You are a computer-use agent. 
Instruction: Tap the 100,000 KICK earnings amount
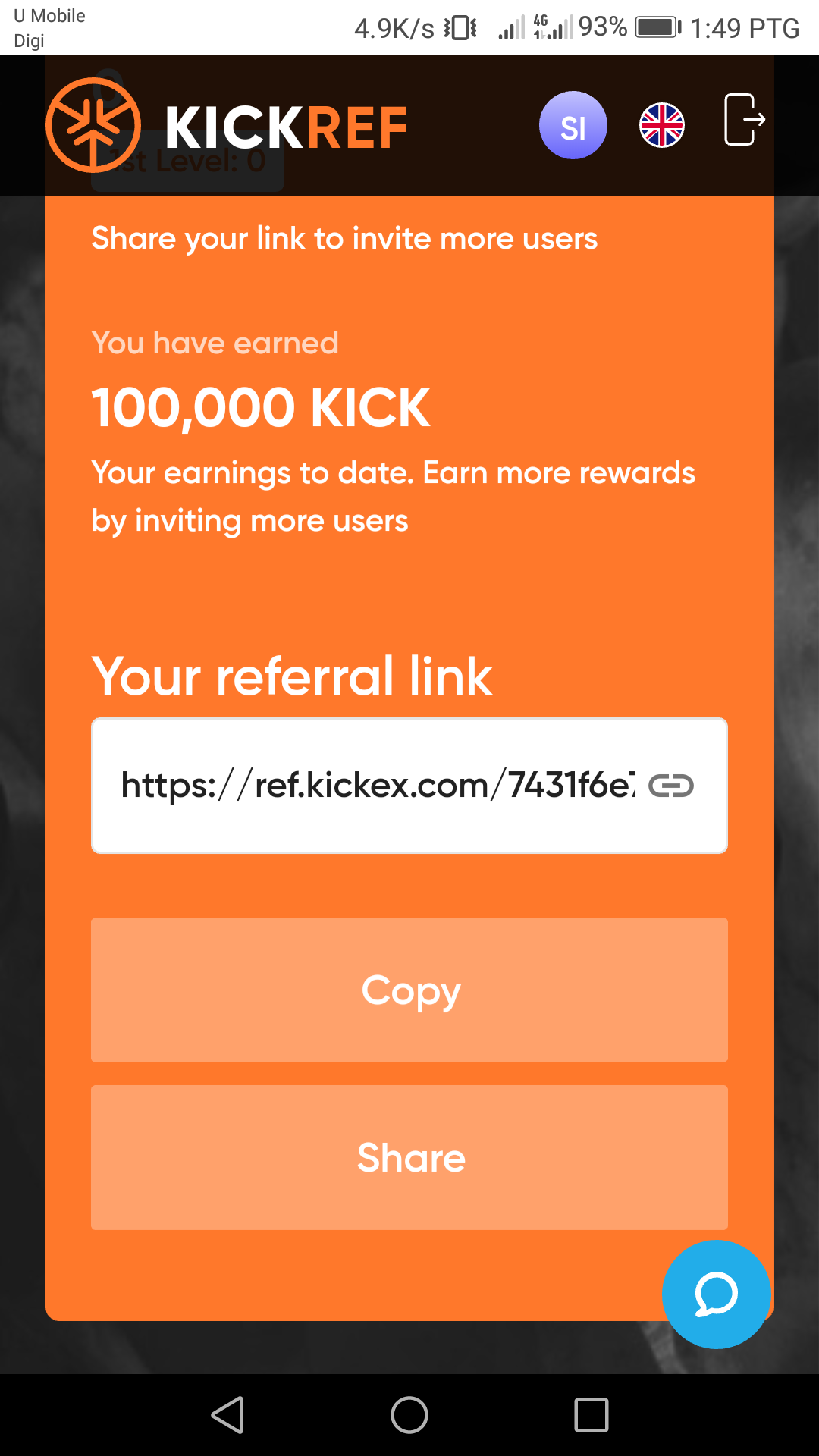tap(261, 407)
